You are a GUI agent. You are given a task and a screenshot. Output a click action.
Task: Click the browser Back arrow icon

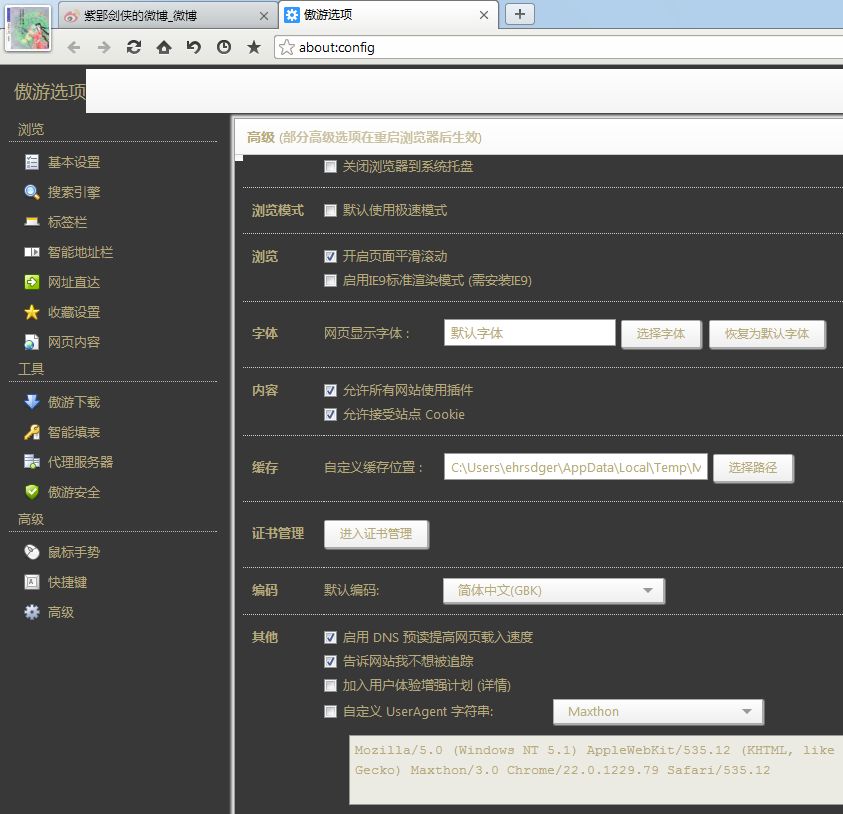coord(74,47)
